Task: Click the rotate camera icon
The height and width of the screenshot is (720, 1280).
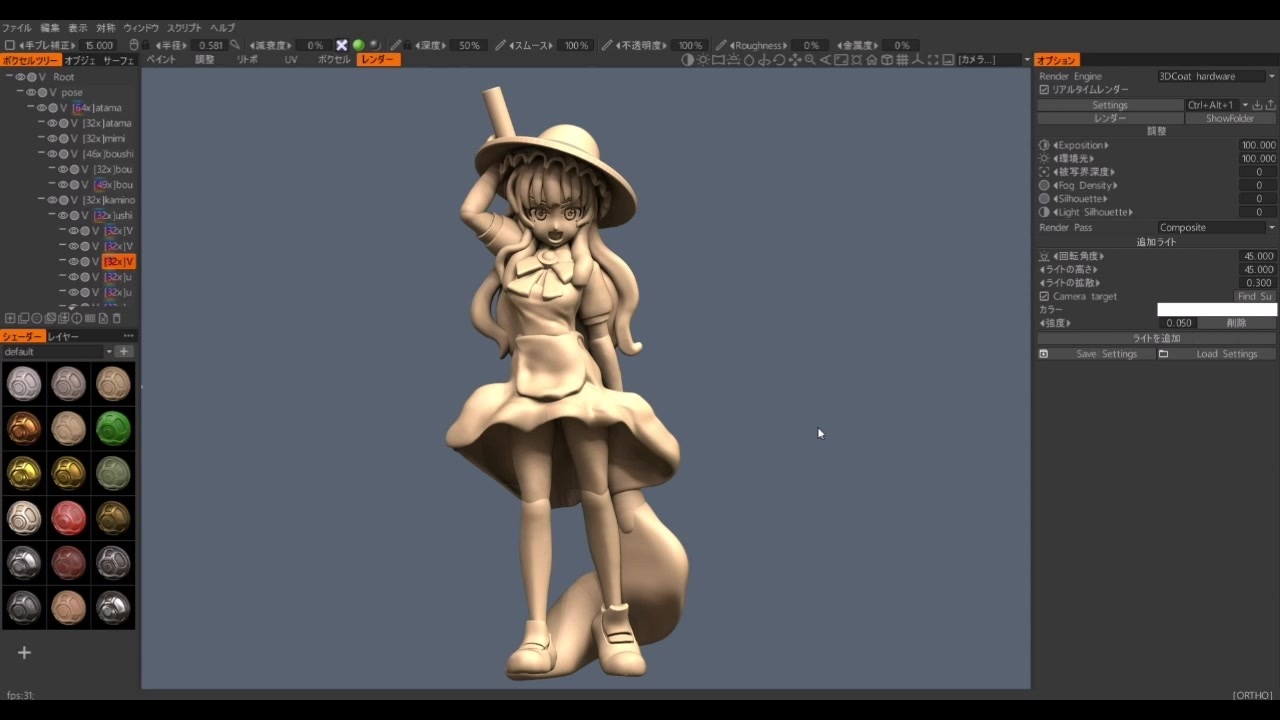Action: tap(779, 60)
